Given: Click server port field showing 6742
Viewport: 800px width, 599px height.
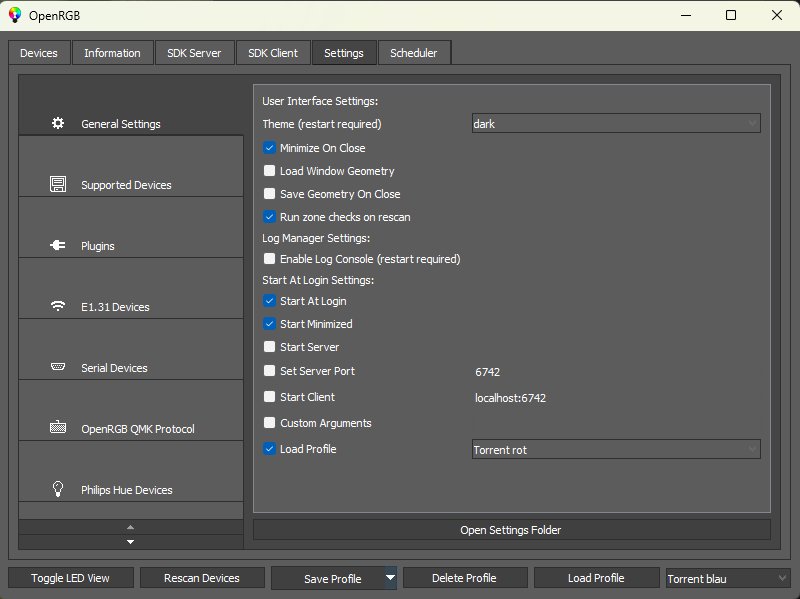Looking at the screenshot, I should coord(616,372).
